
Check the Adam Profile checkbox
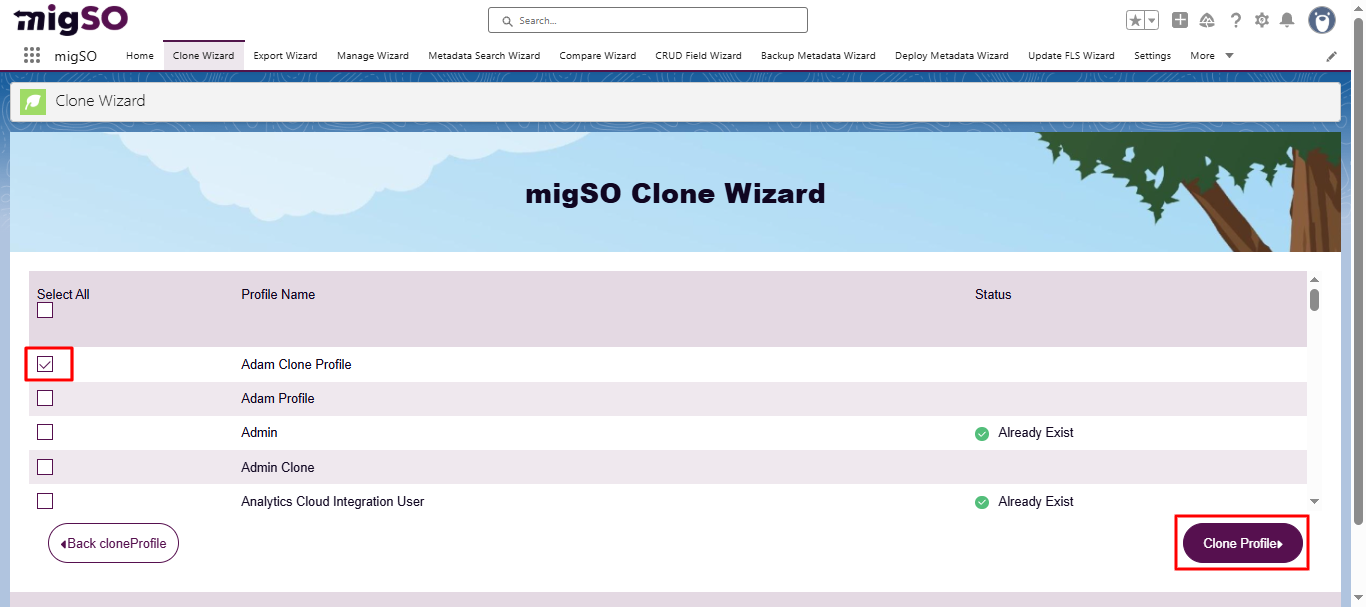click(x=45, y=398)
